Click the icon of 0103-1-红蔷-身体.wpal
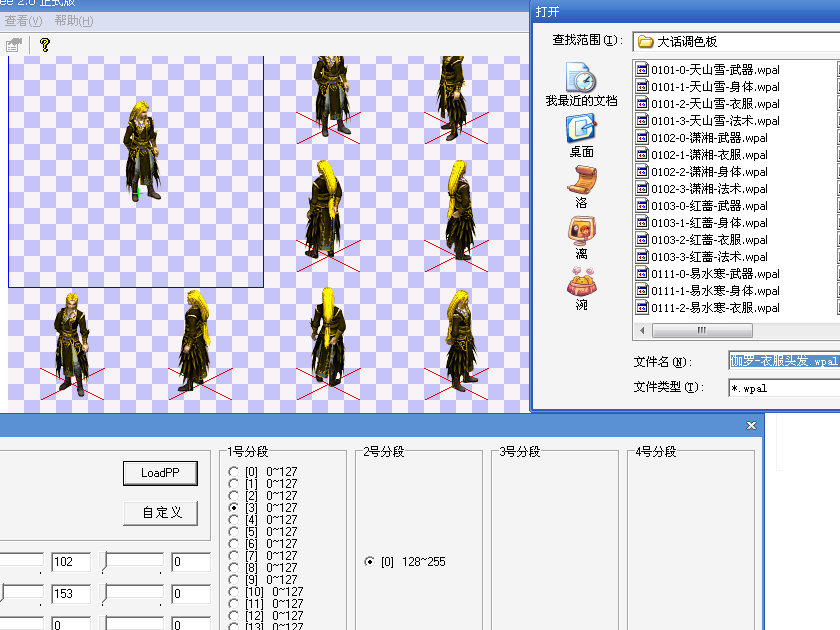 tap(642, 222)
